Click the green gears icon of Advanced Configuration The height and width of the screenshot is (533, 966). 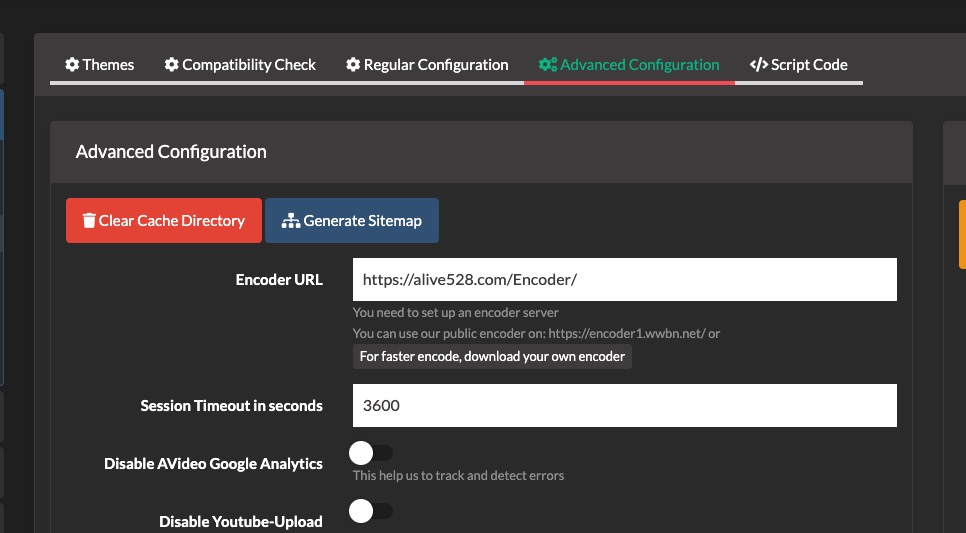[548, 65]
